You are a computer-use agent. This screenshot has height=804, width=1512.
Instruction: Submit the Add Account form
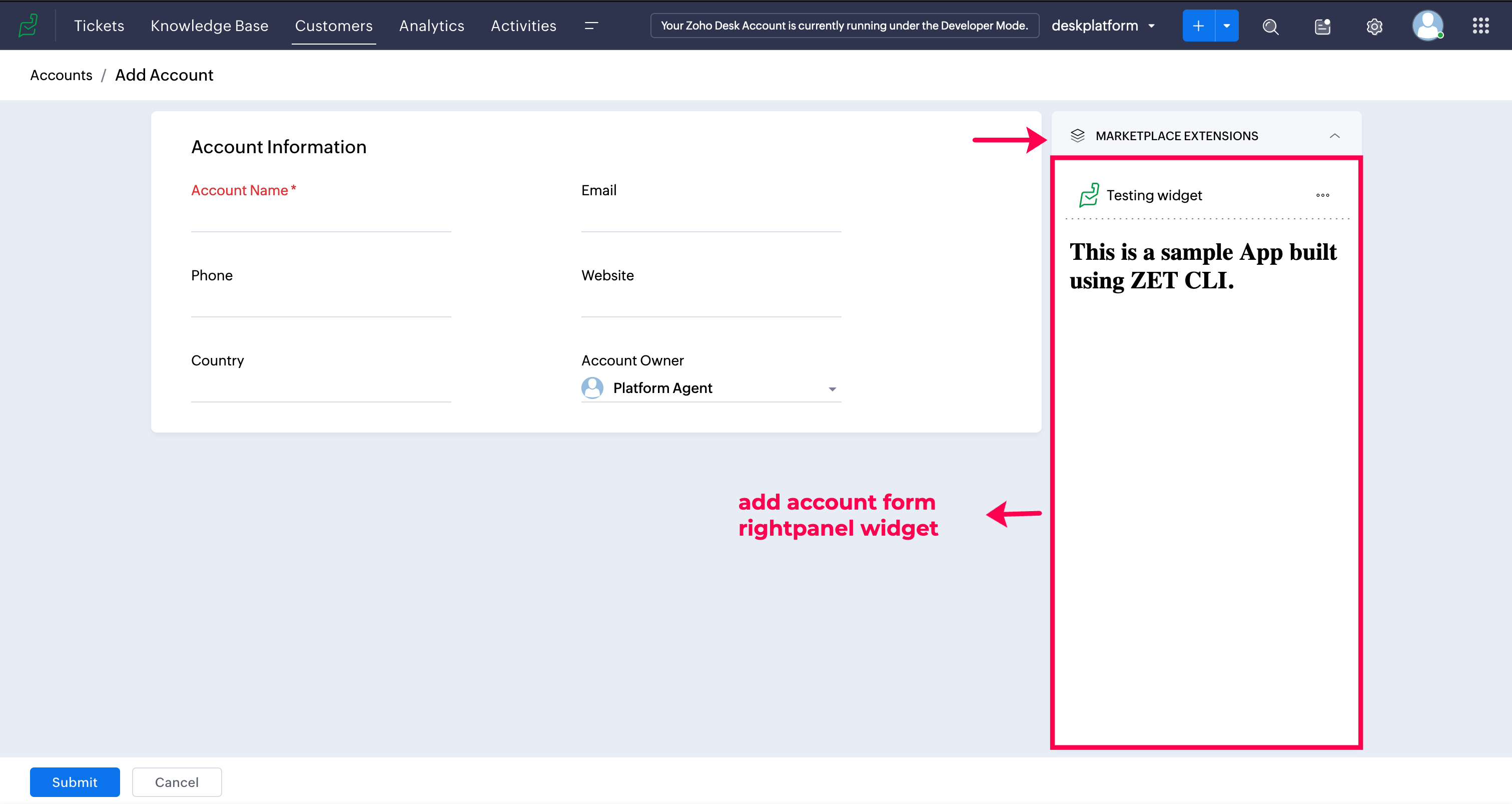(x=75, y=781)
